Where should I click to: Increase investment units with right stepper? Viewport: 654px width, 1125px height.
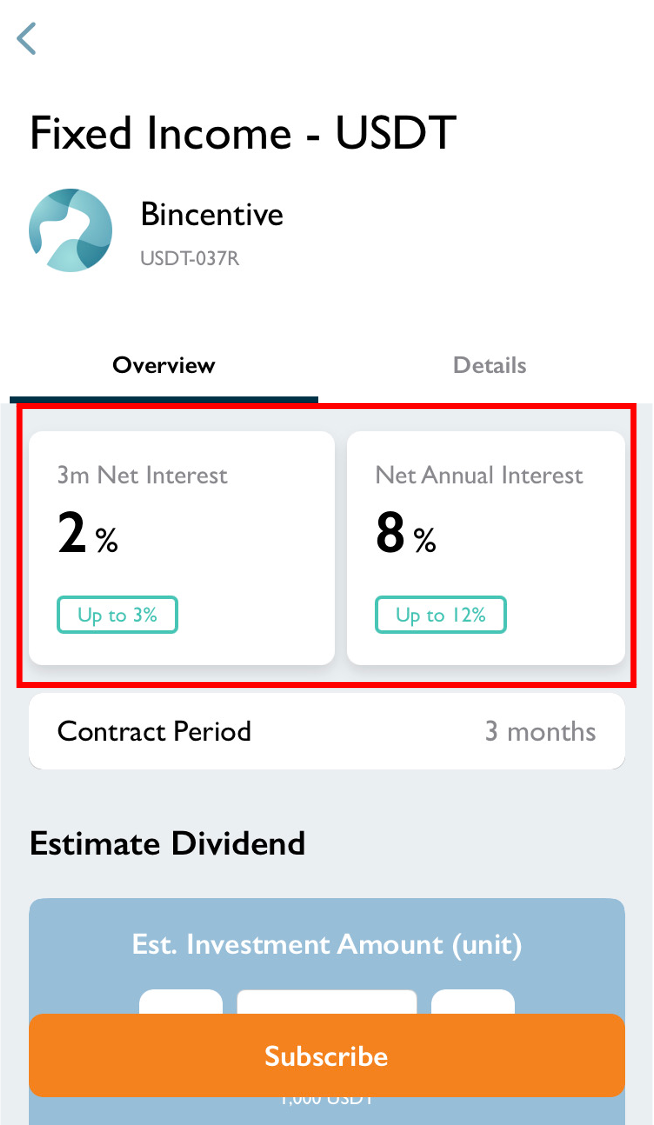[x=473, y=1002]
